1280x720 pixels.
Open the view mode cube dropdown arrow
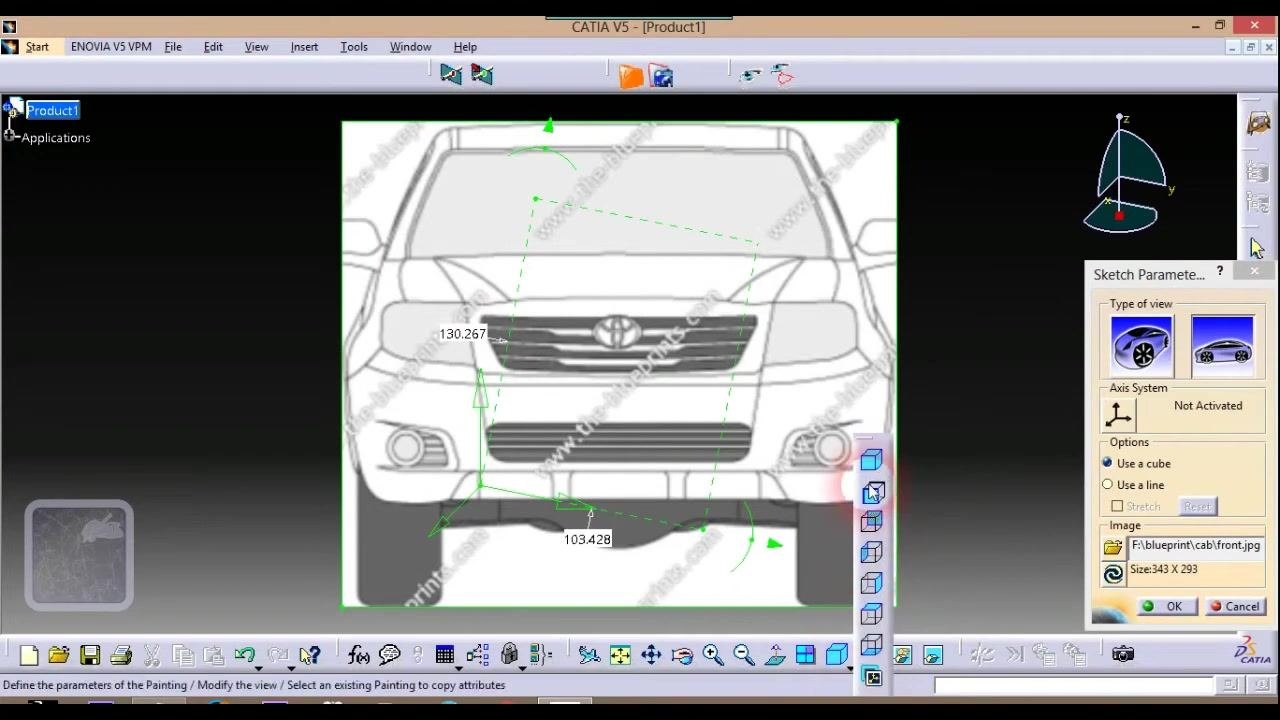click(849, 667)
